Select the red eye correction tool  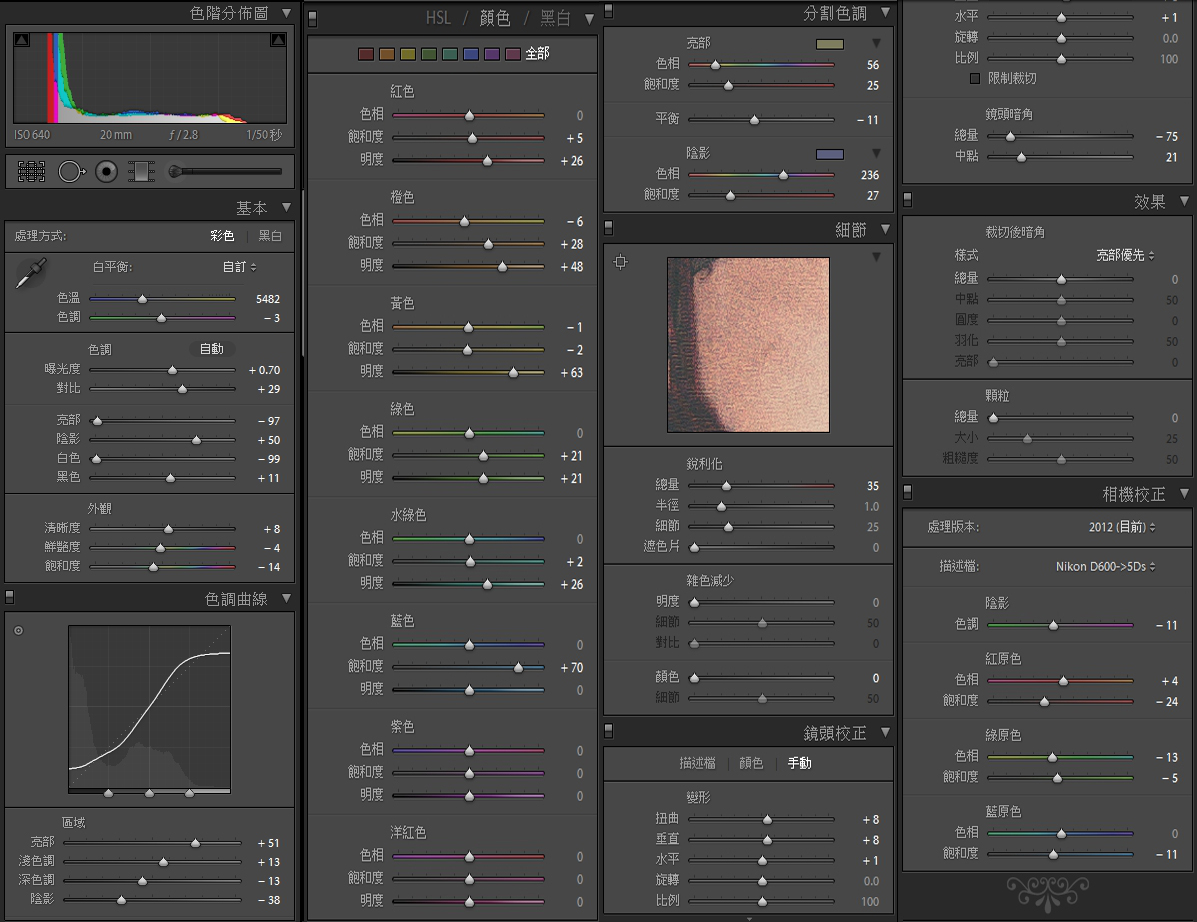[106, 172]
